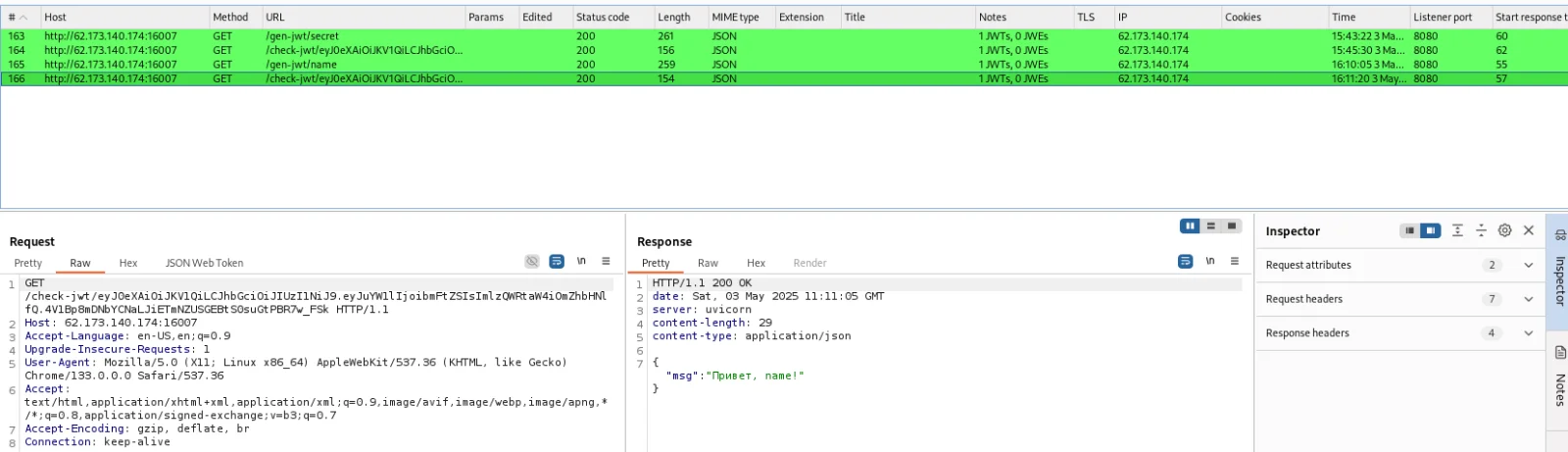This screenshot has width=1568, height=452.
Task: Click Request headers count badge 7
Action: point(1492,299)
